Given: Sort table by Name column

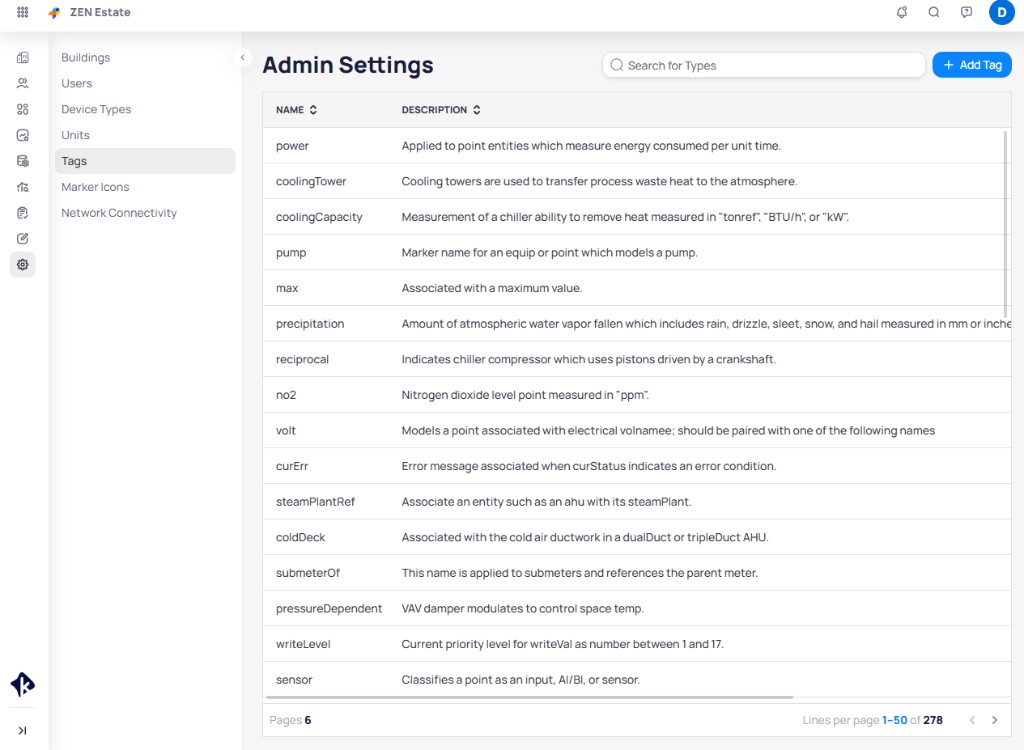Looking at the screenshot, I should coord(296,110).
